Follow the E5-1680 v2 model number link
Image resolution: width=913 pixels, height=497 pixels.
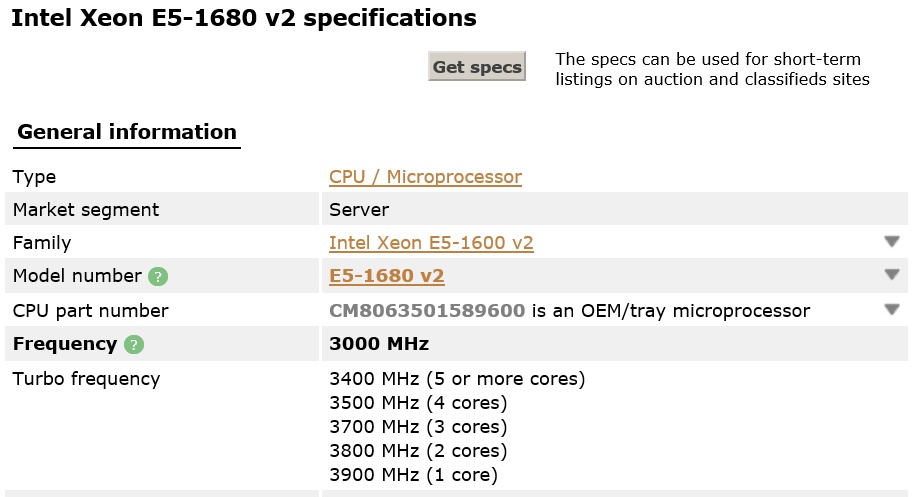click(x=387, y=276)
